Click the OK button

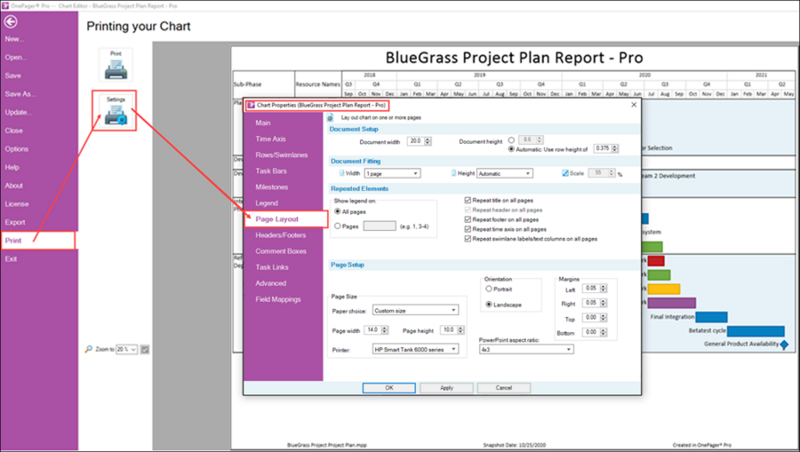pyautogui.click(x=389, y=388)
